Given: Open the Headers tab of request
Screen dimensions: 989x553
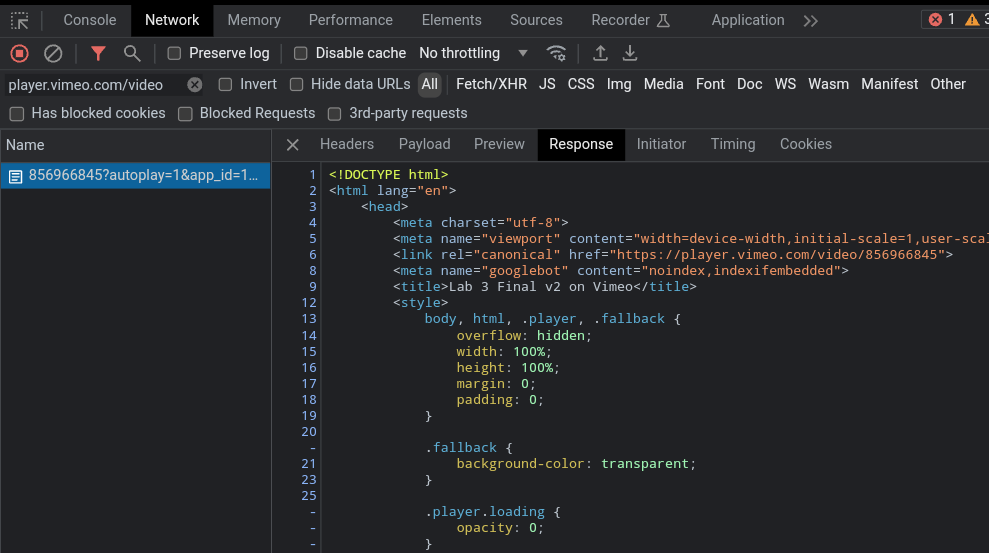Looking at the screenshot, I should [x=346, y=144].
